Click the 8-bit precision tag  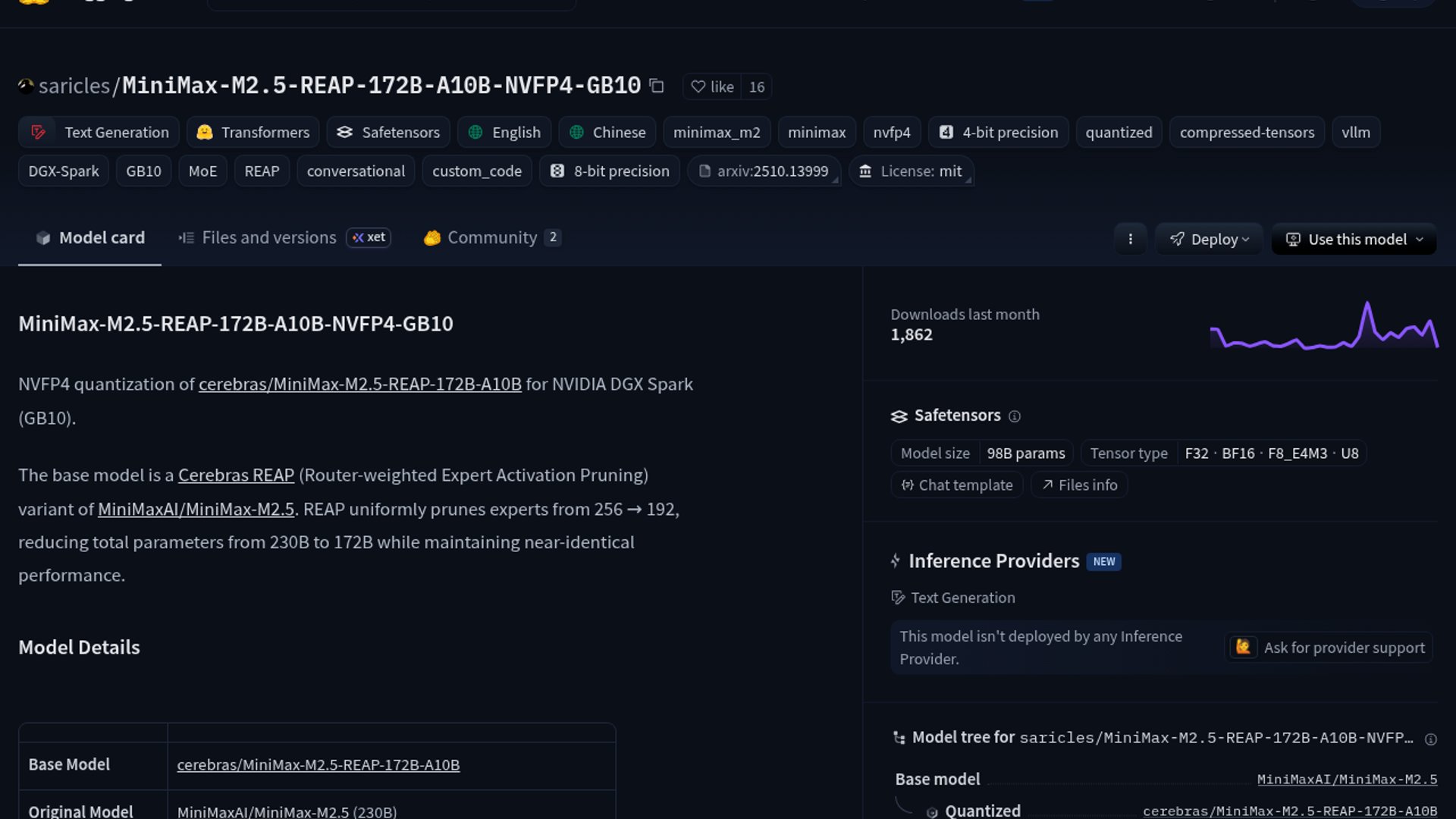click(x=610, y=171)
